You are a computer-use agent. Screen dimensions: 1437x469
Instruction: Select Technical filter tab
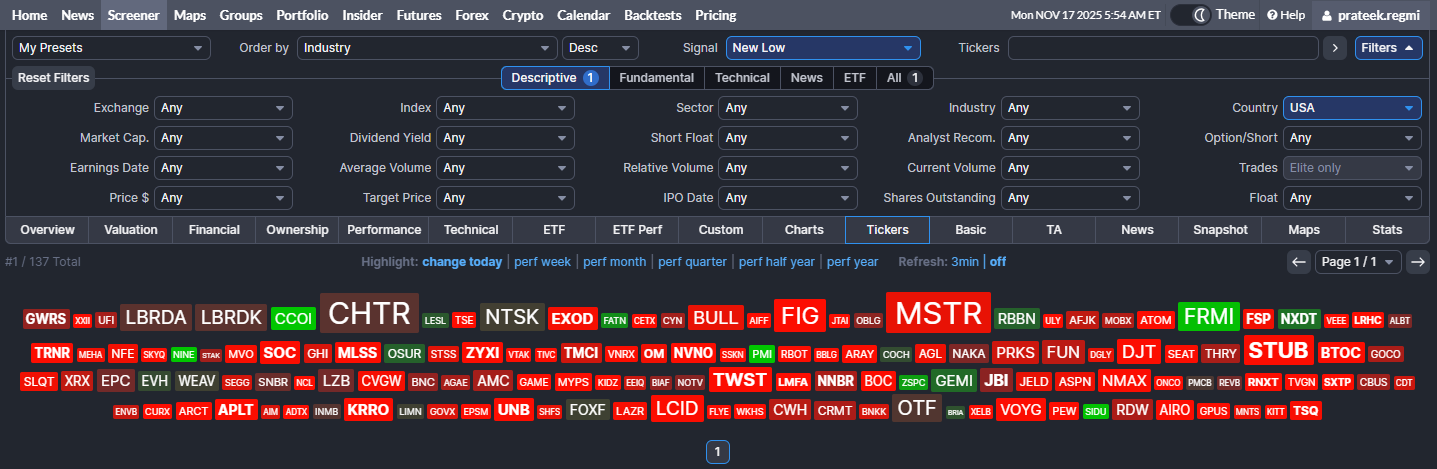pyautogui.click(x=742, y=78)
